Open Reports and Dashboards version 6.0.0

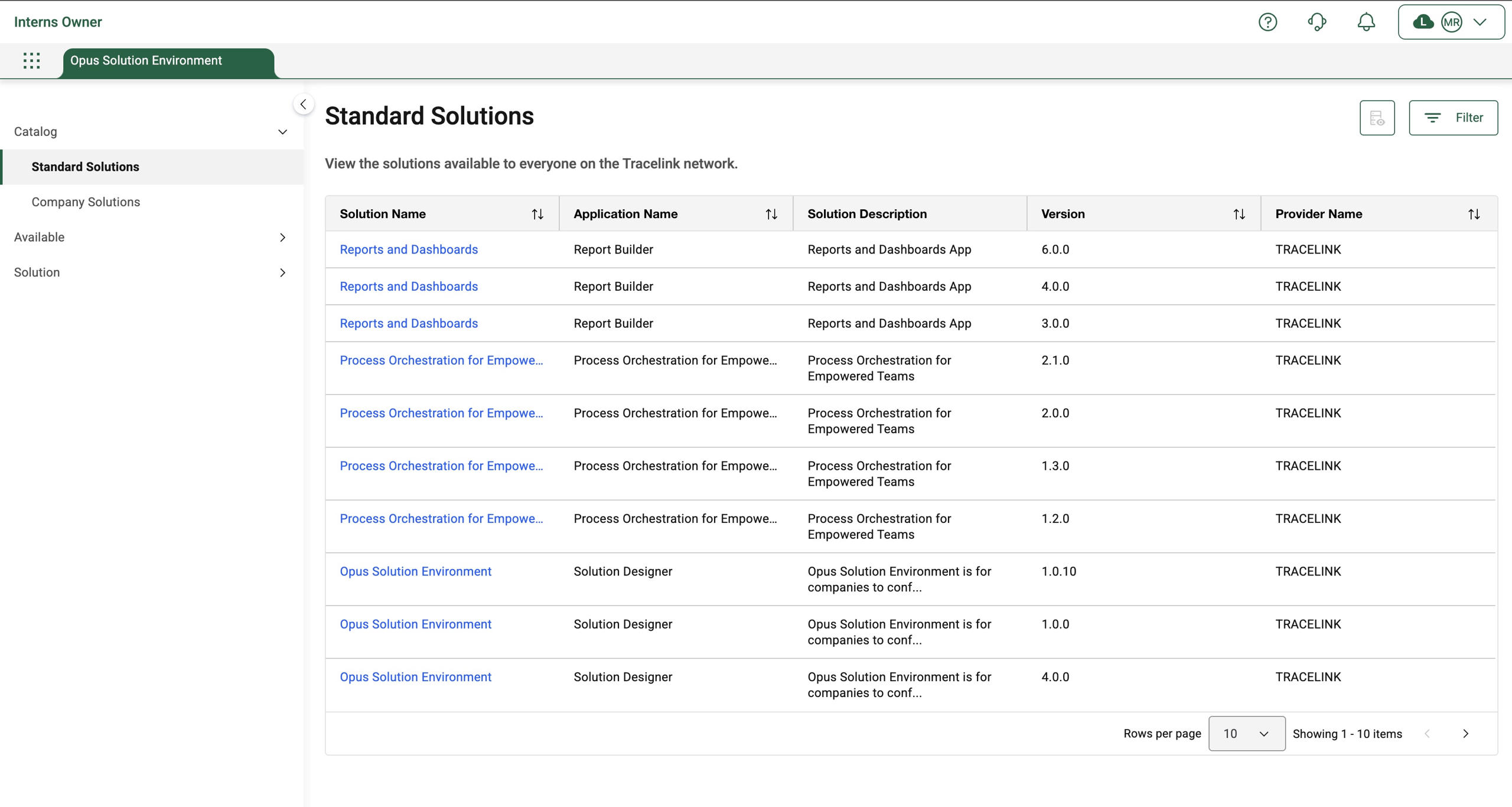(x=409, y=250)
